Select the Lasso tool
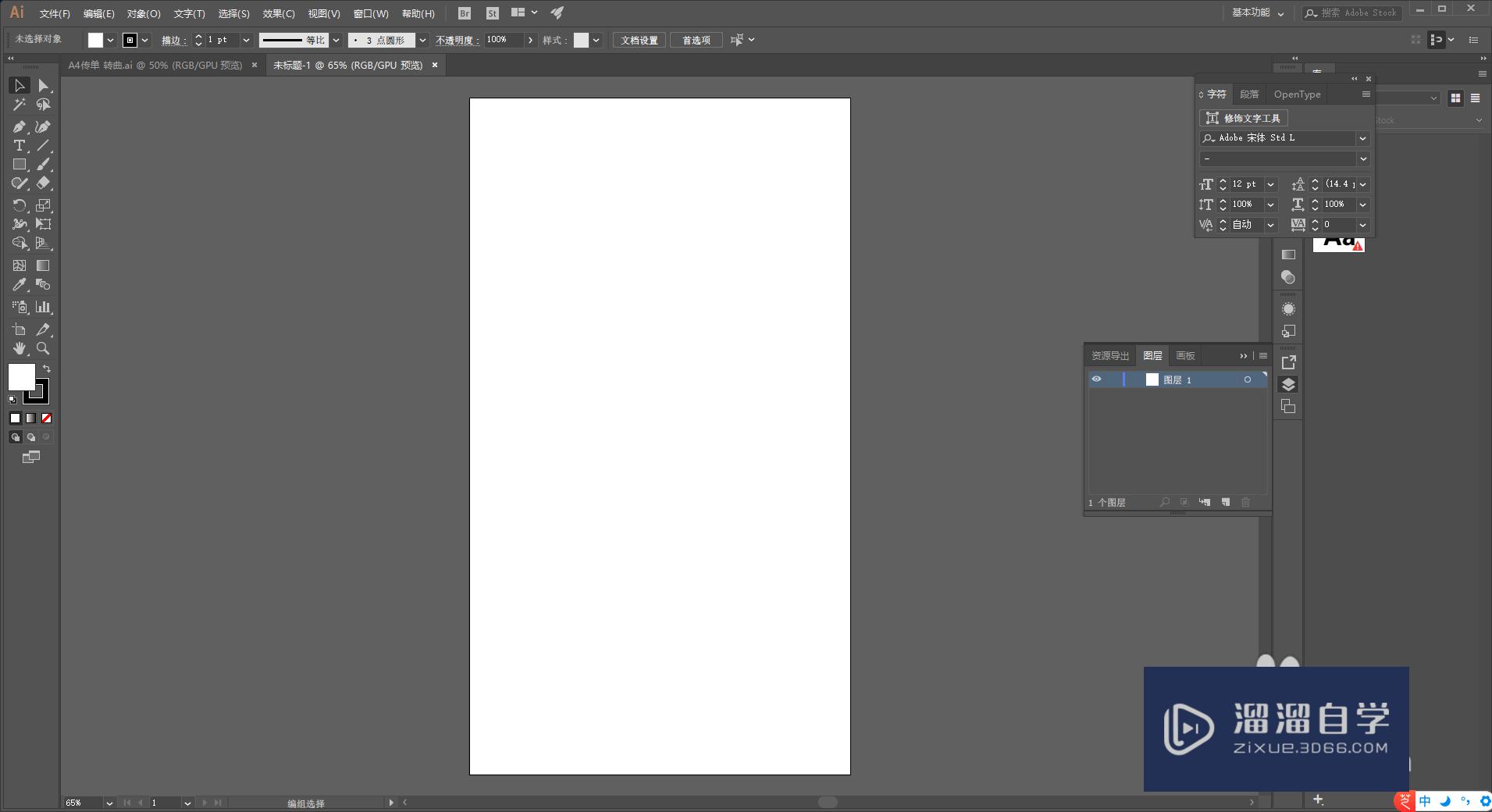 44,105
